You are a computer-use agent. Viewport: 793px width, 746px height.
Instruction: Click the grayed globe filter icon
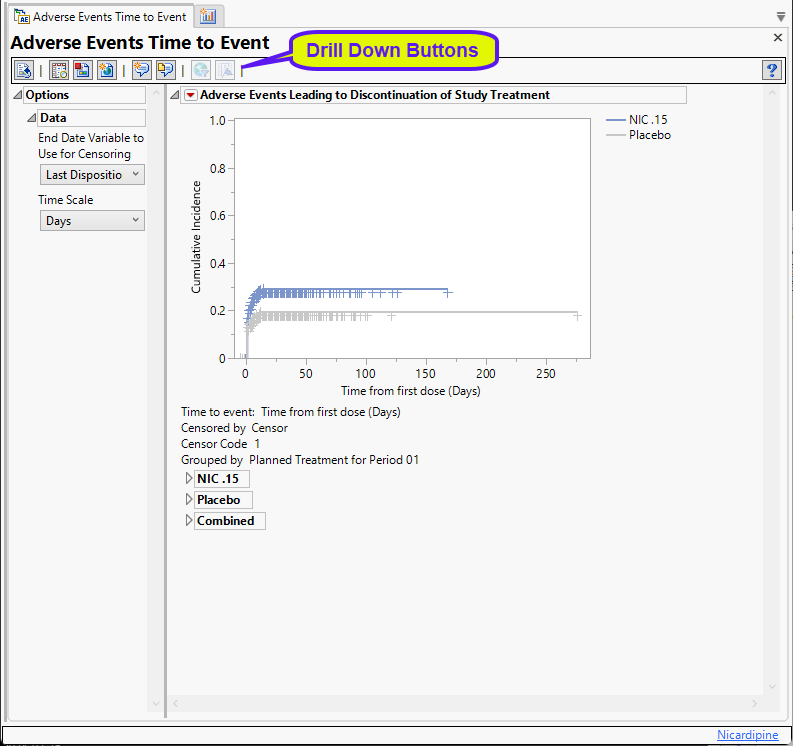coord(201,70)
